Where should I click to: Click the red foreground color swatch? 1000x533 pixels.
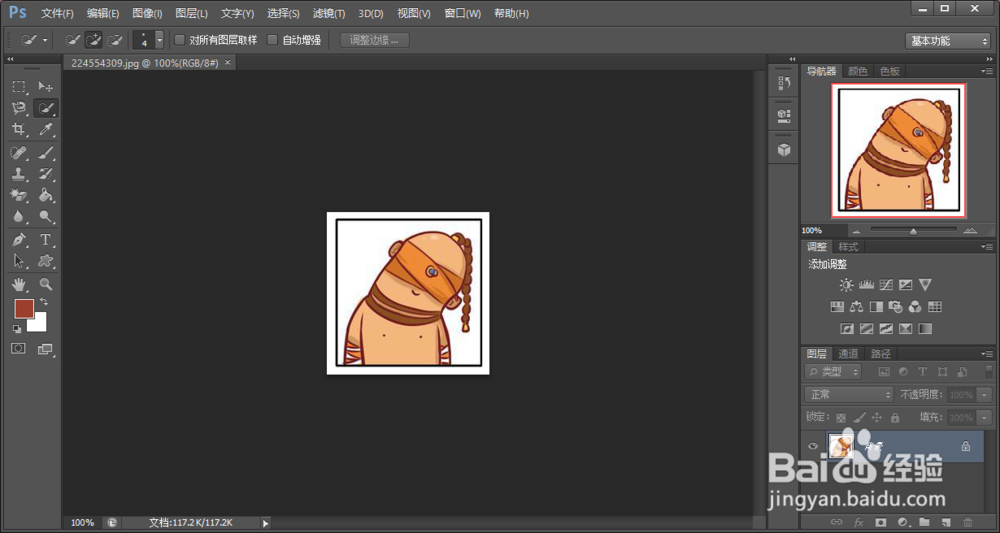[24, 309]
